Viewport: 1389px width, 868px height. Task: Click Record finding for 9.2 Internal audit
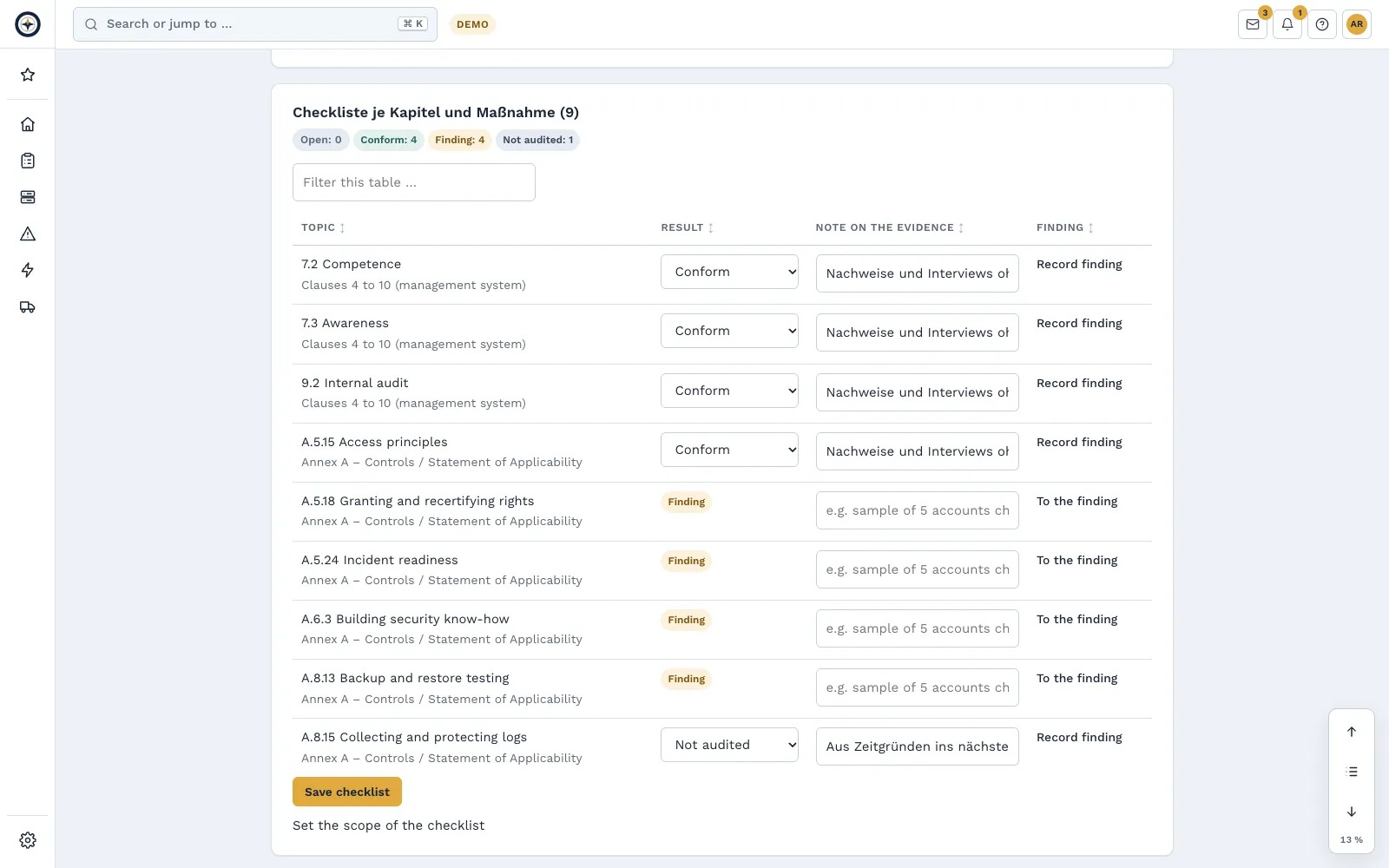(x=1079, y=383)
